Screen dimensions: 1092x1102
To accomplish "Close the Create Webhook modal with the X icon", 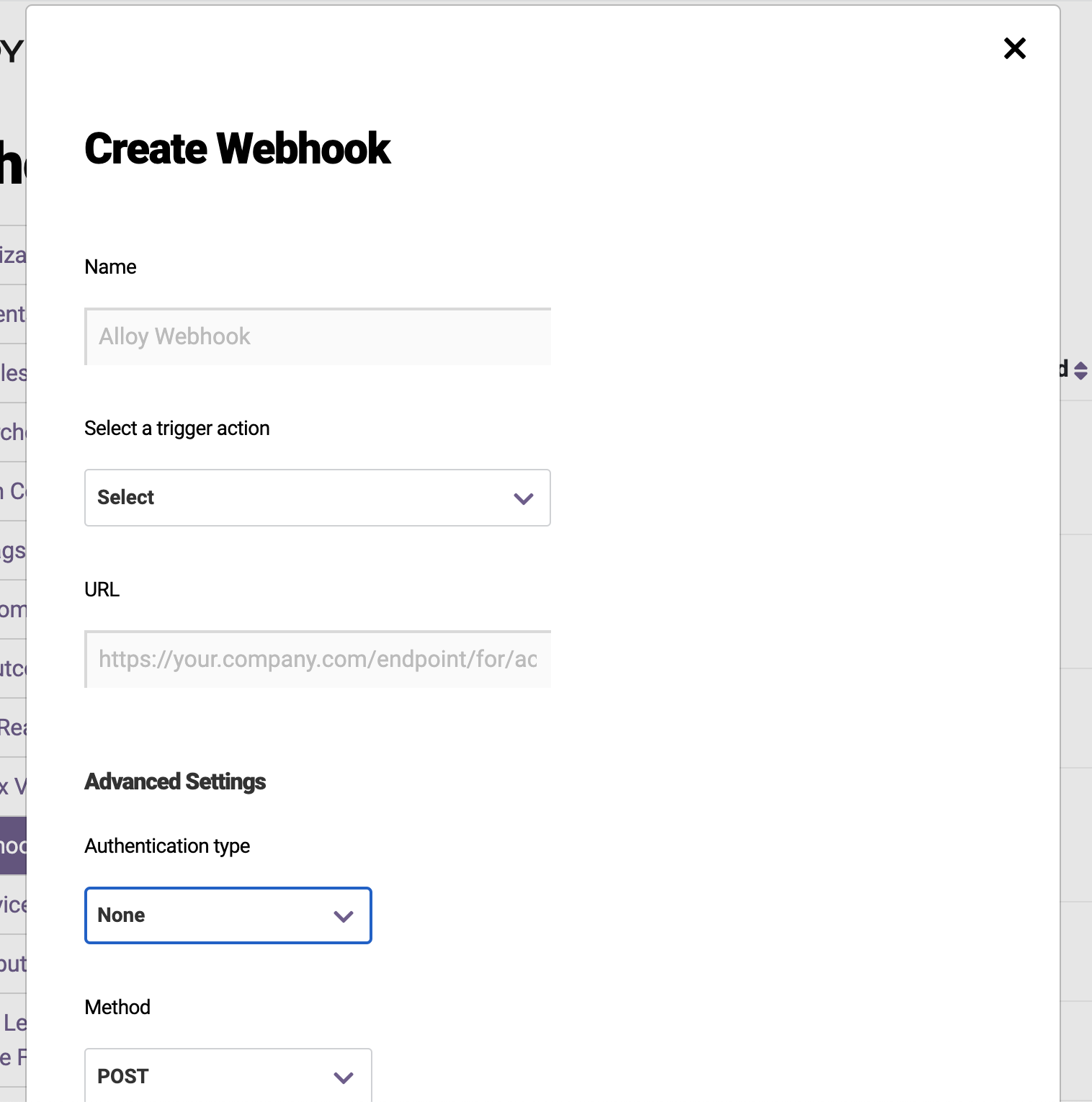I will pyautogui.click(x=1014, y=48).
